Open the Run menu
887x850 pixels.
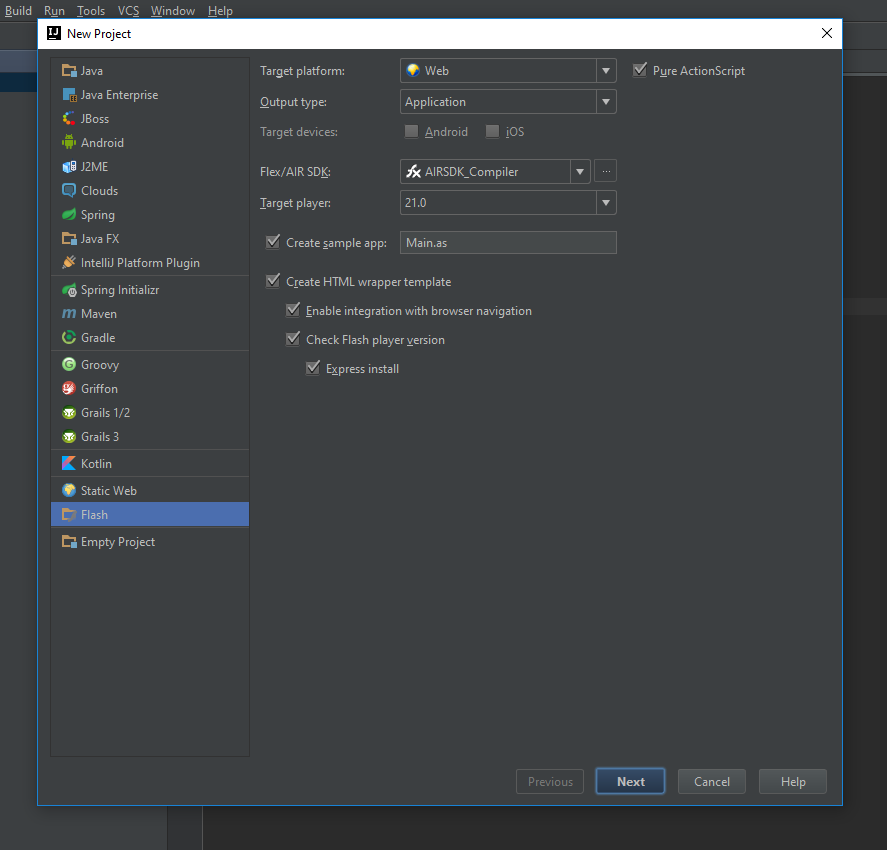pyautogui.click(x=54, y=11)
